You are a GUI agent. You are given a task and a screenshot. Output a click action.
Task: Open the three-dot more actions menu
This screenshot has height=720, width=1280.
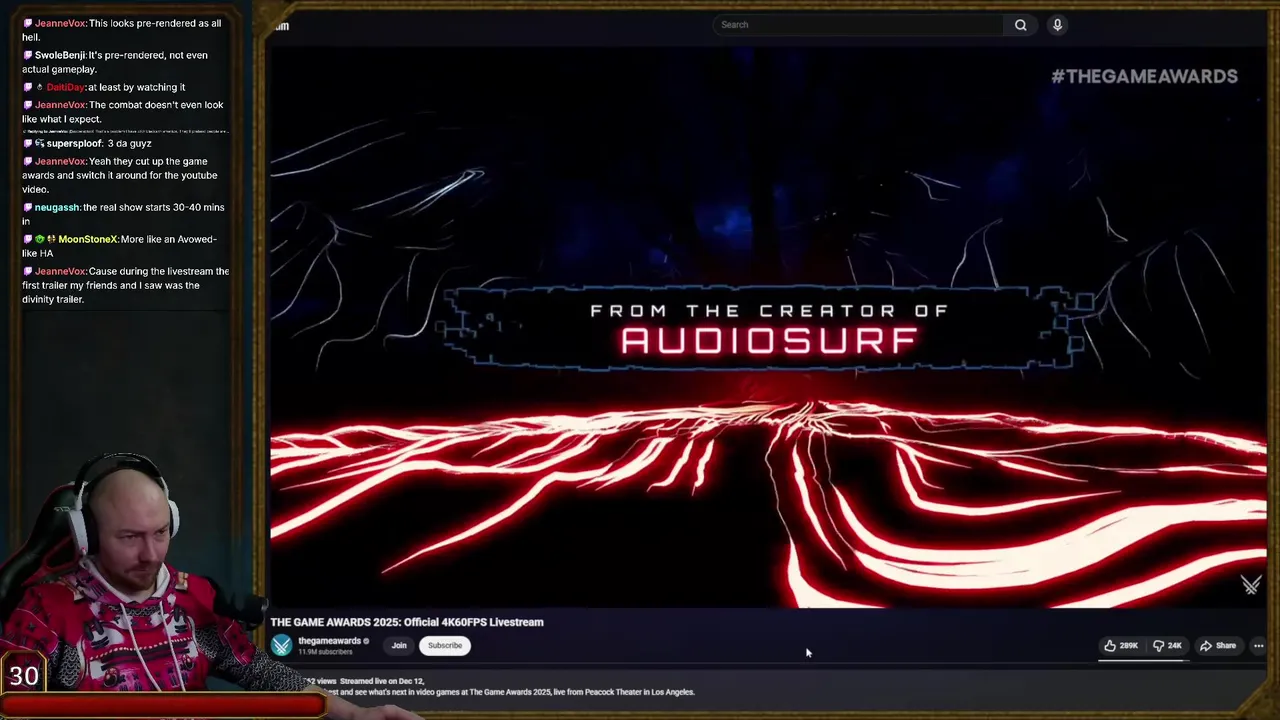click(x=1258, y=646)
